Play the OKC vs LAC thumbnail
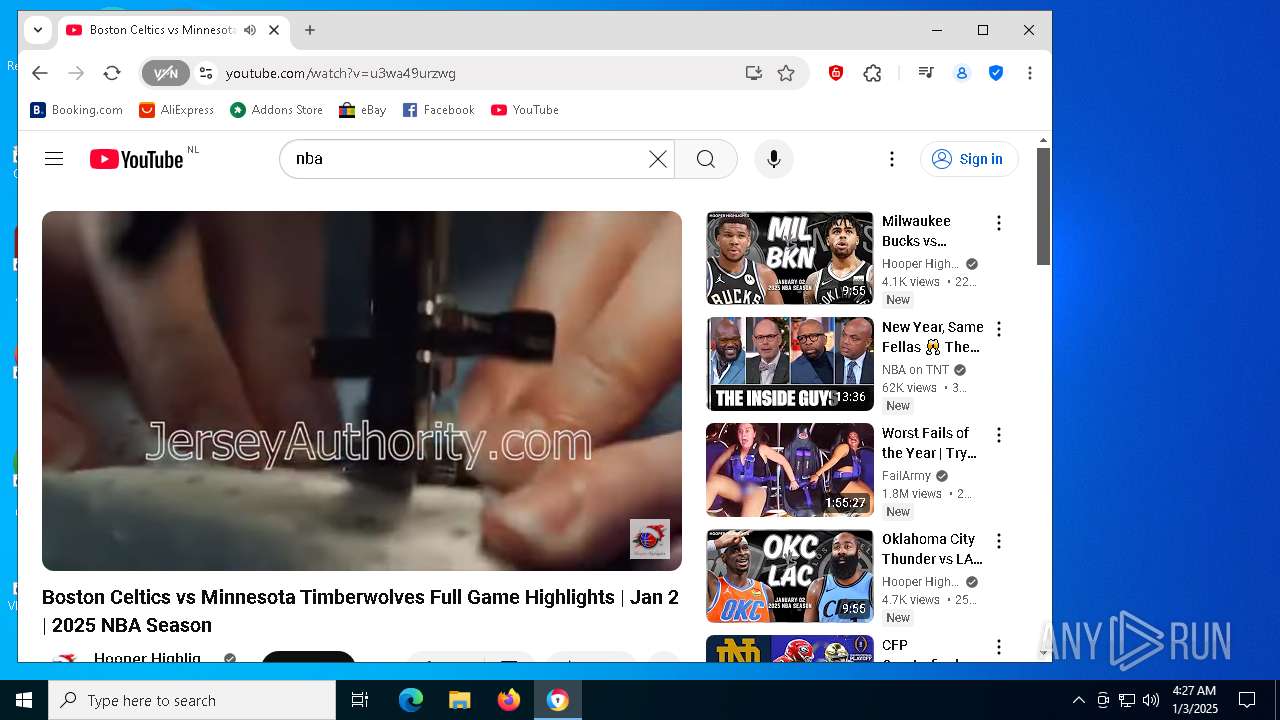The image size is (1280, 720). click(790, 576)
